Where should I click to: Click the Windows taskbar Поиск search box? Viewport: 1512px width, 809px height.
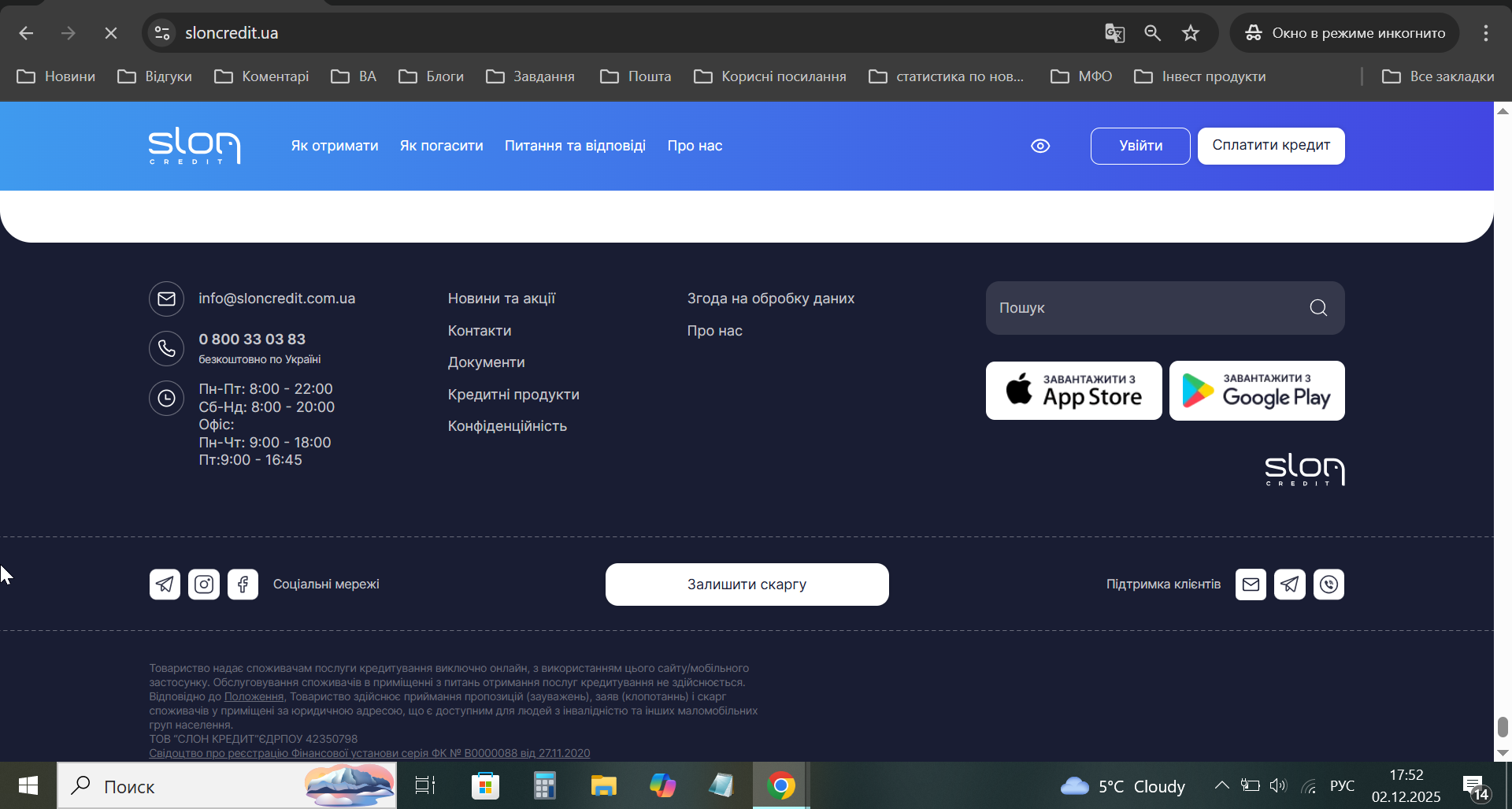coord(227,785)
